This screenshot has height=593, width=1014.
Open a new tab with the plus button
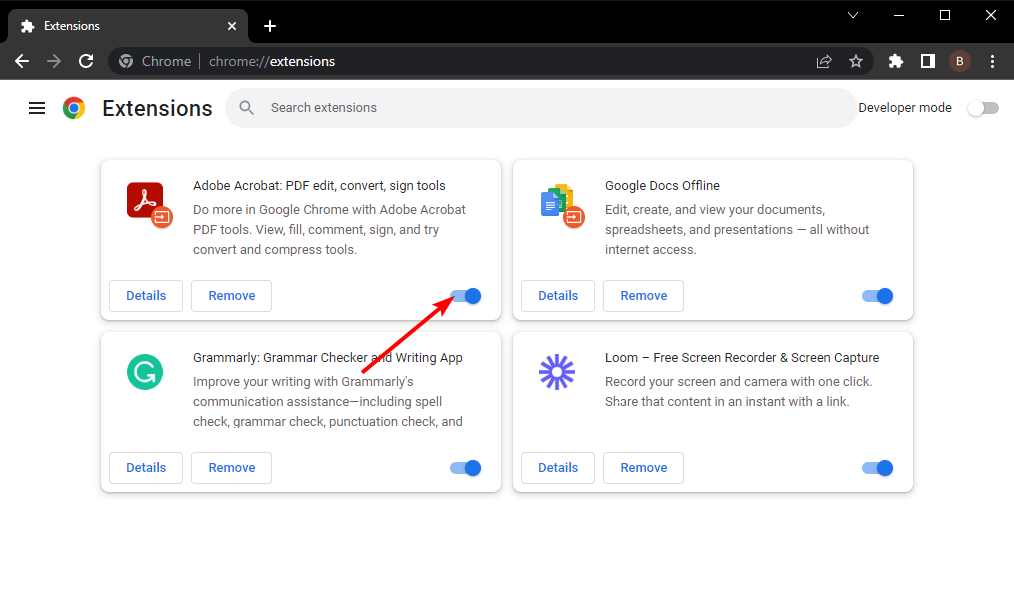click(x=270, y=26)
